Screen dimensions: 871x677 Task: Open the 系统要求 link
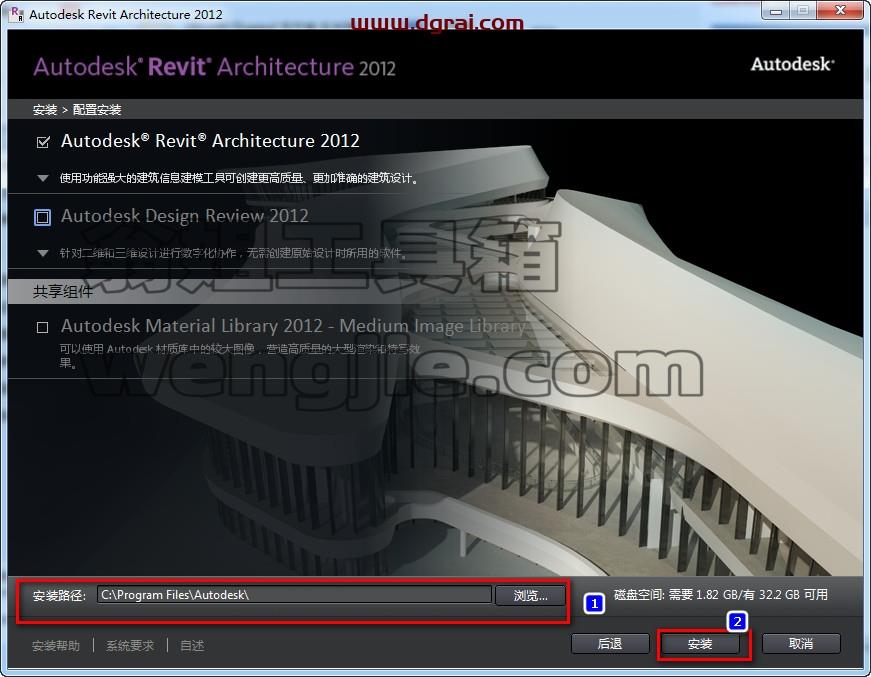point(130,646)
